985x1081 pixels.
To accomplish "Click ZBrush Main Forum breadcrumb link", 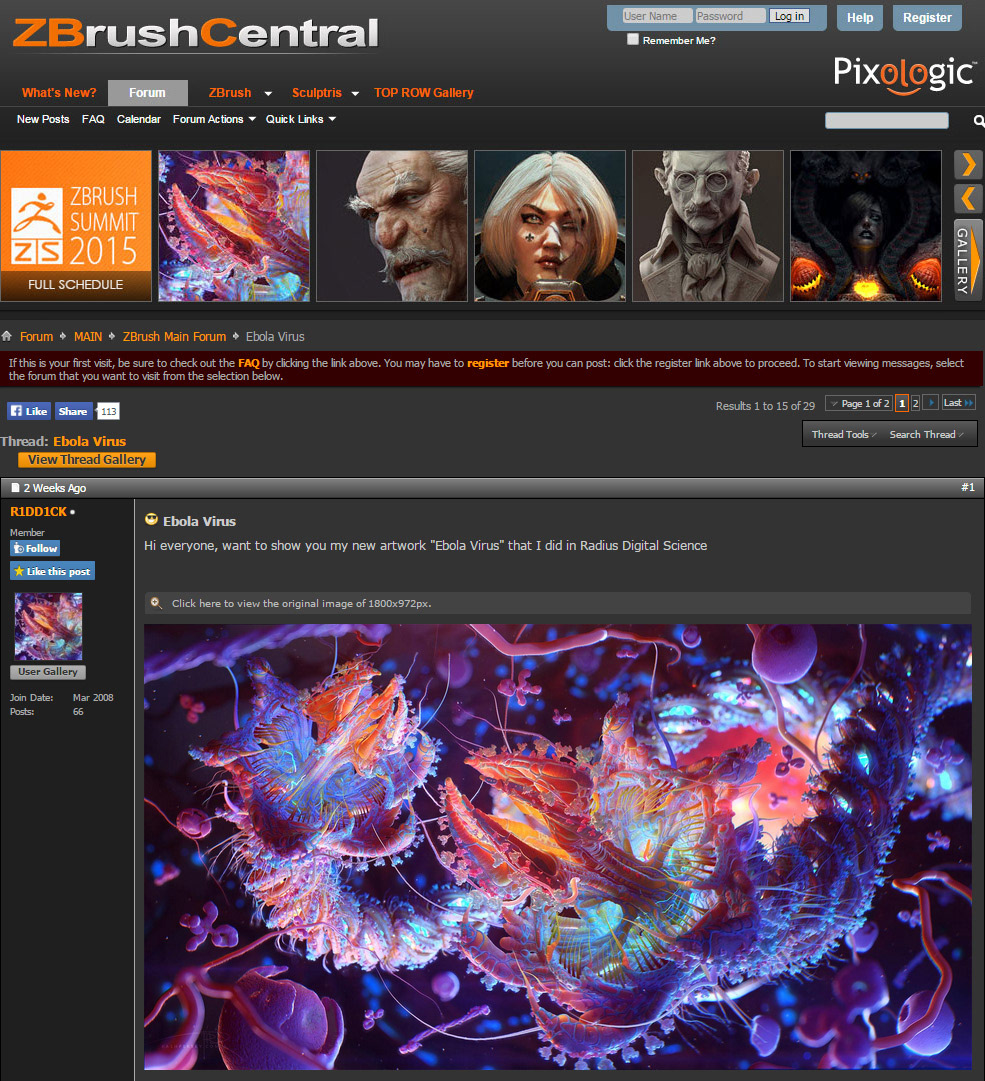I will (174, 336).
